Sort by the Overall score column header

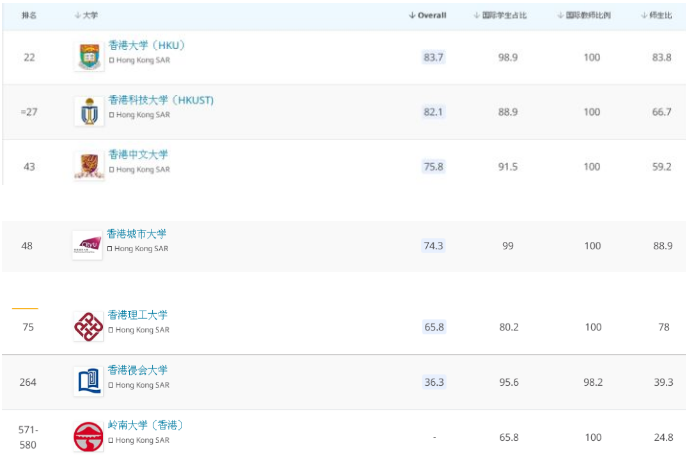428,15
